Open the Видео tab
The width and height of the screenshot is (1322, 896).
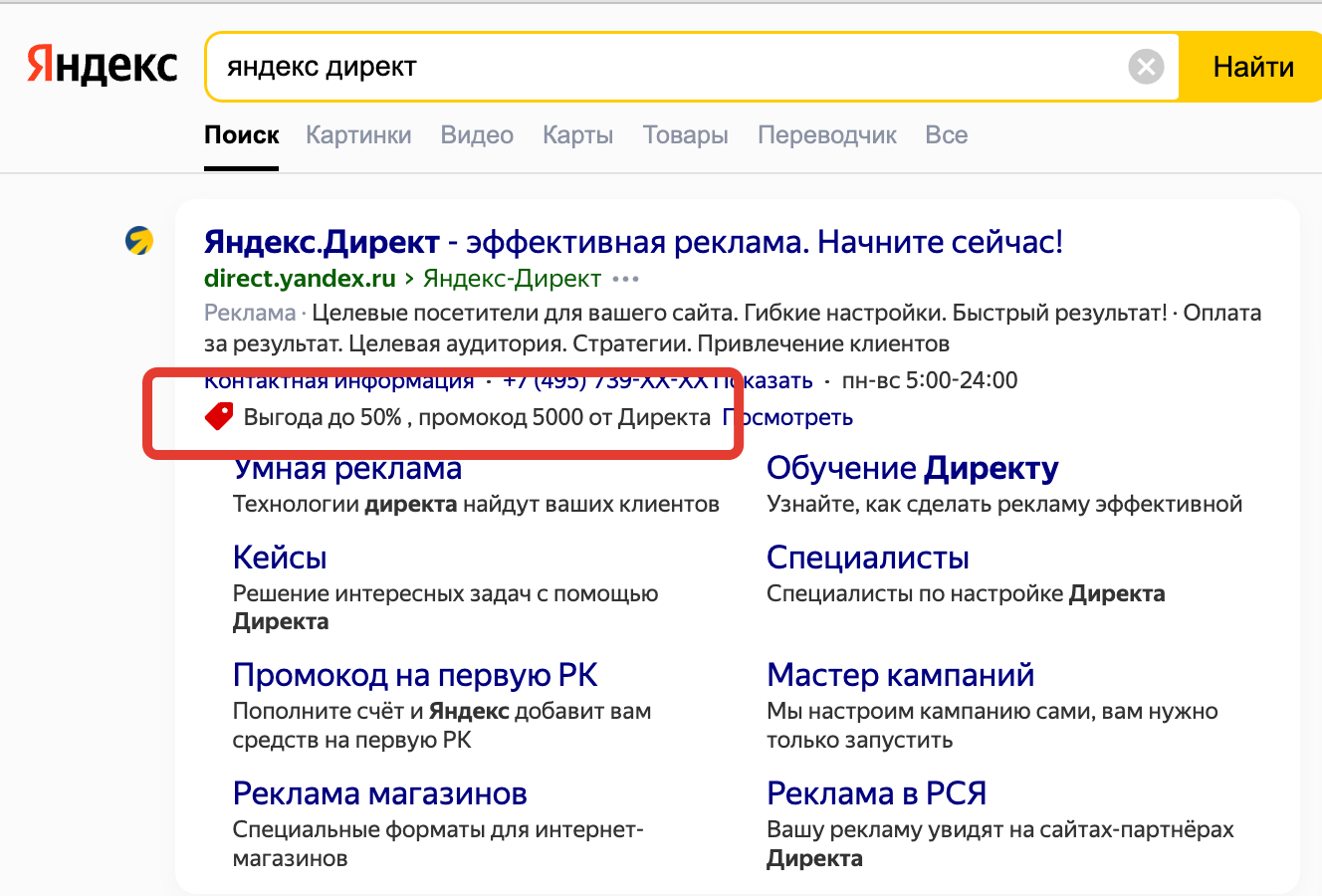[x=477, y=135]
